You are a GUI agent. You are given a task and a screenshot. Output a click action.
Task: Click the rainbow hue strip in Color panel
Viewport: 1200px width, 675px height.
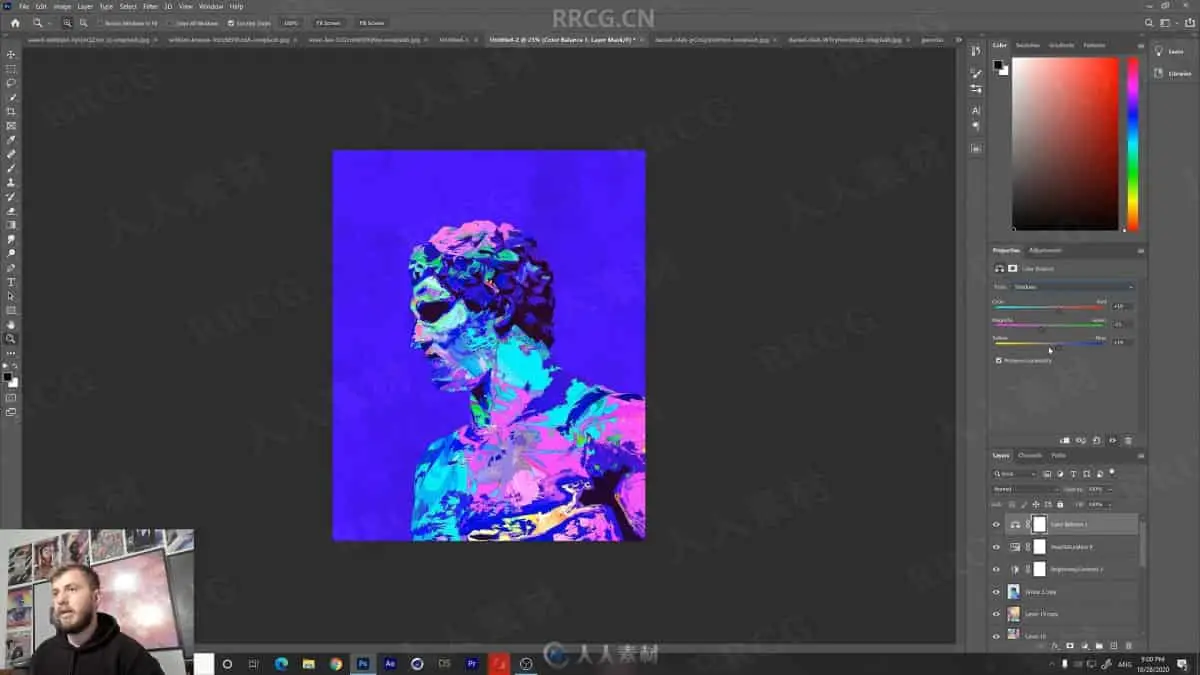tap(1133, 144)
